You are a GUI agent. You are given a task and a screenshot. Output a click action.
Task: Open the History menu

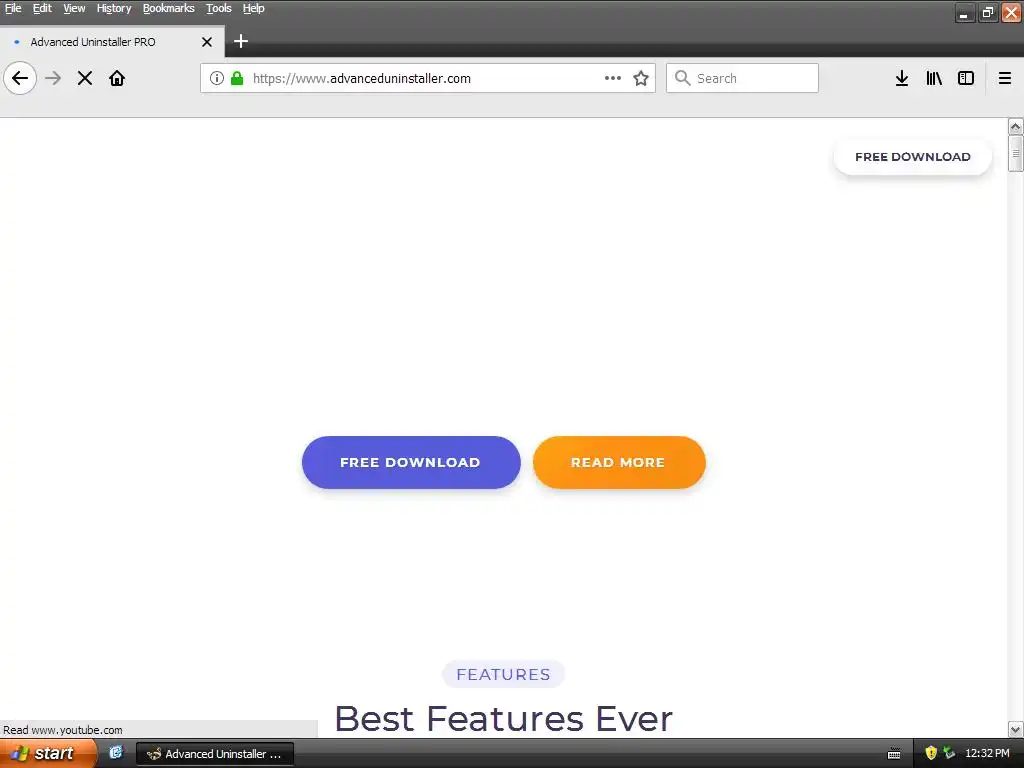pyautogui.click(x=114, y=8)
